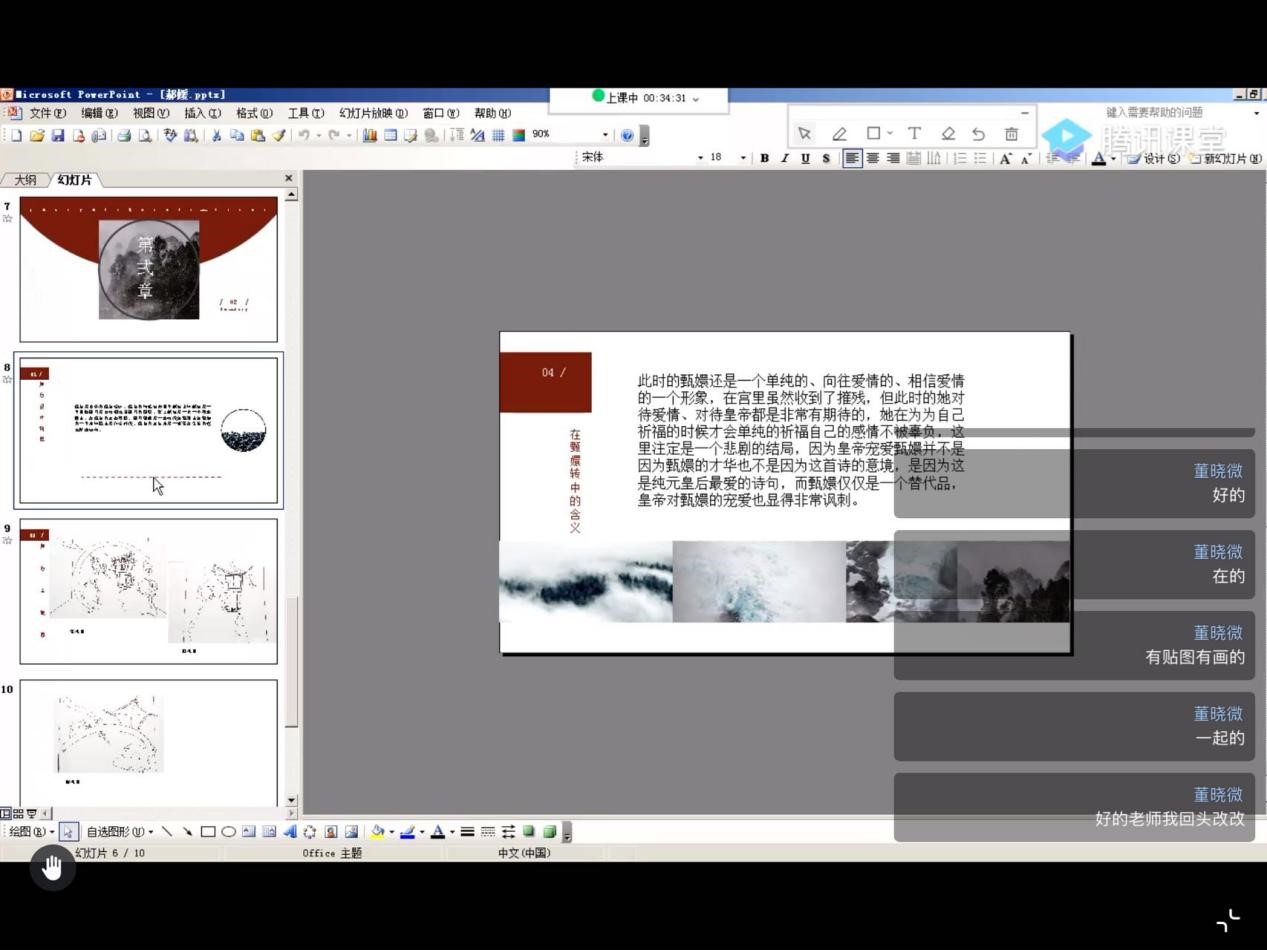Select the pencil annotation tool
The height and width of the screenshot is (950, 1267).
click(x=839, y=133)
